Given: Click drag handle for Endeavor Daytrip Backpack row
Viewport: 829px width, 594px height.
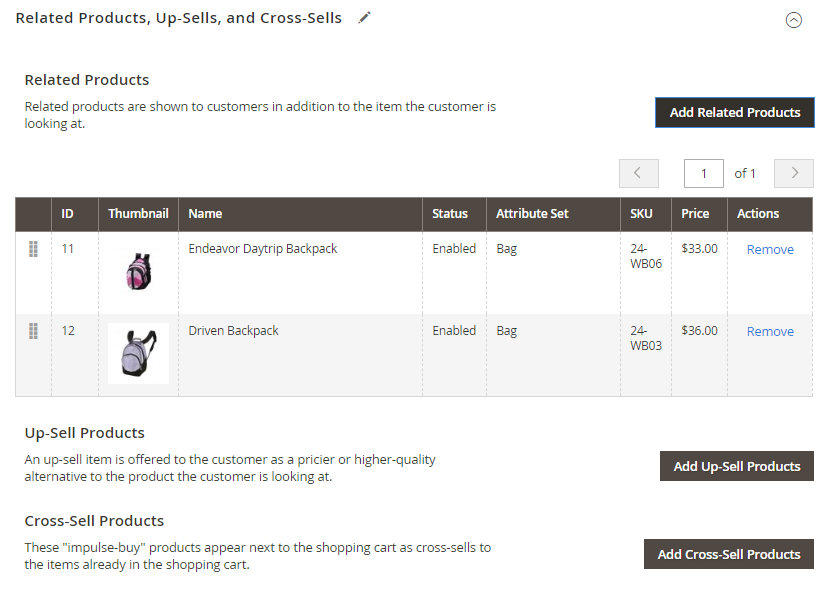Looking at the screenshot, I should coord(33,249).
